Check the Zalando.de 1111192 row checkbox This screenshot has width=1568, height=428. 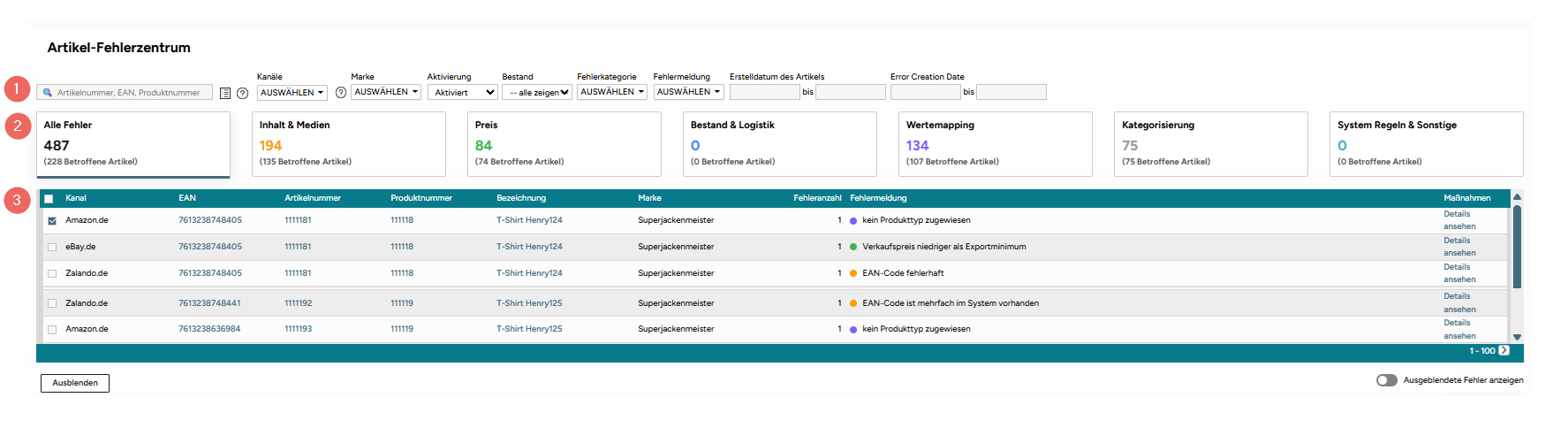click(x=52, y=303)
